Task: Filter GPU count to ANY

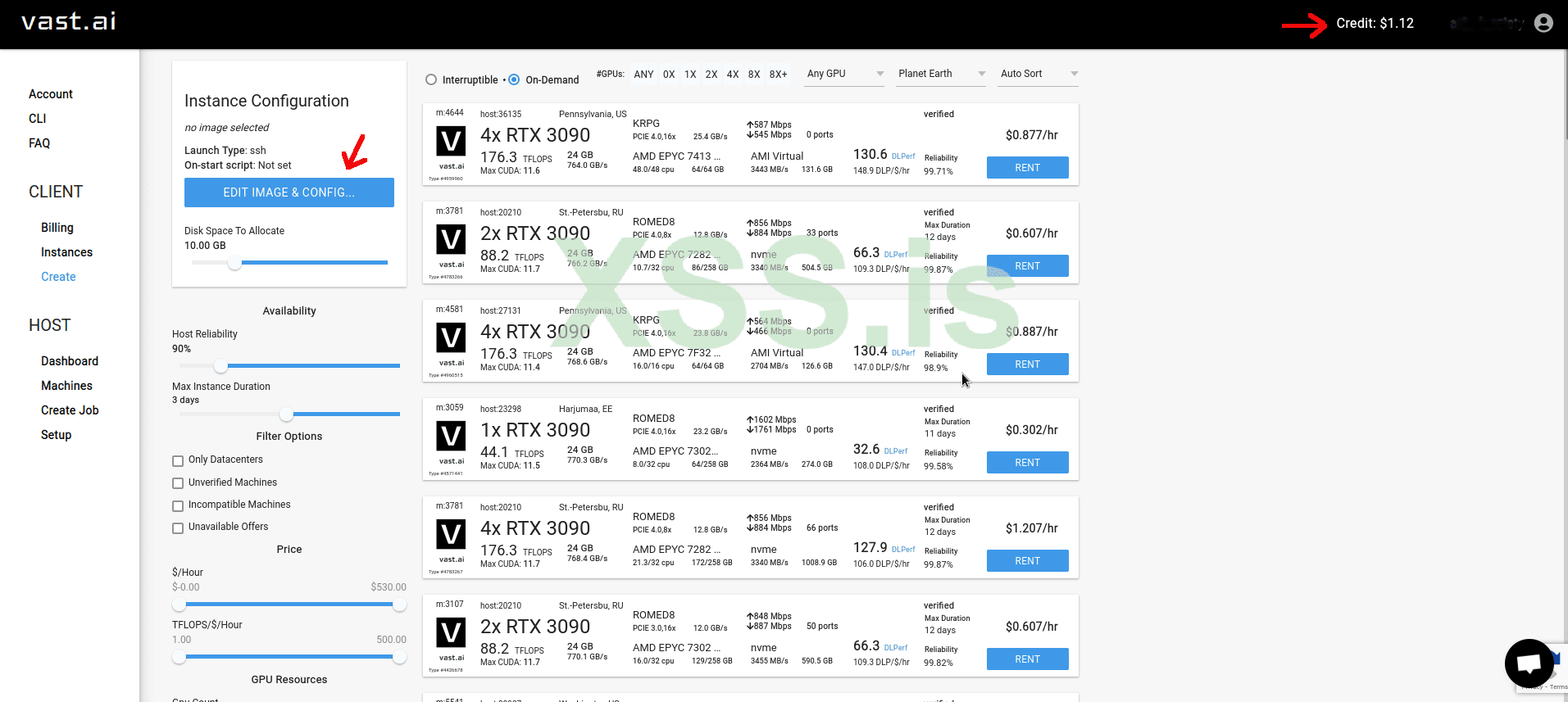Action: (x=644, y=75)
